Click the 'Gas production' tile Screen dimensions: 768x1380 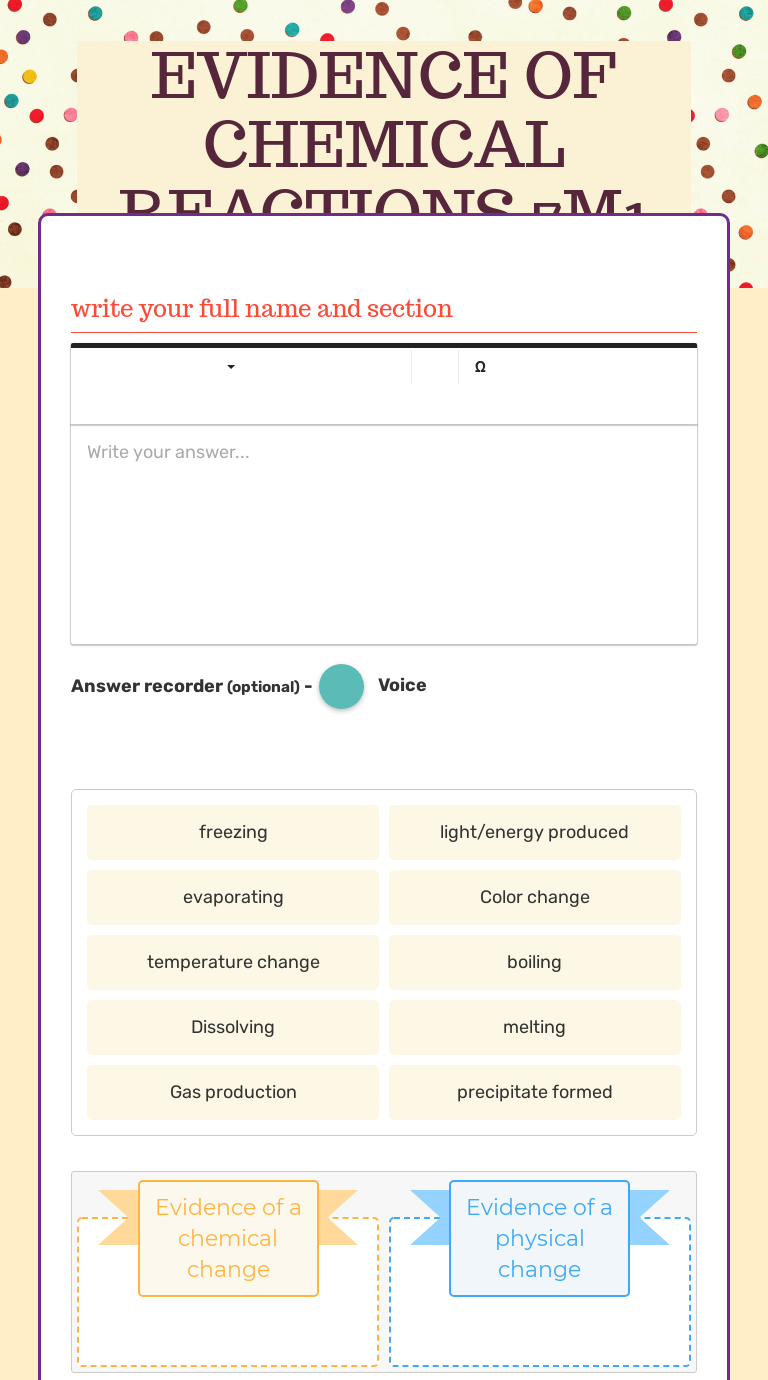tap(233, 1092)
